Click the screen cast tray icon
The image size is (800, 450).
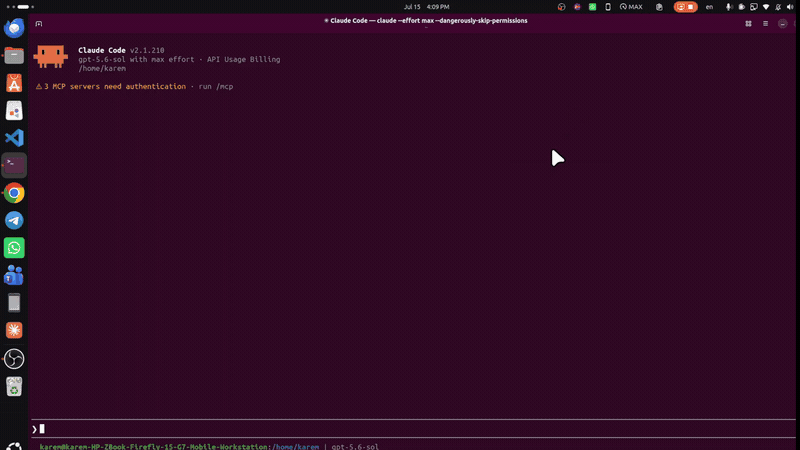(754, 7)
